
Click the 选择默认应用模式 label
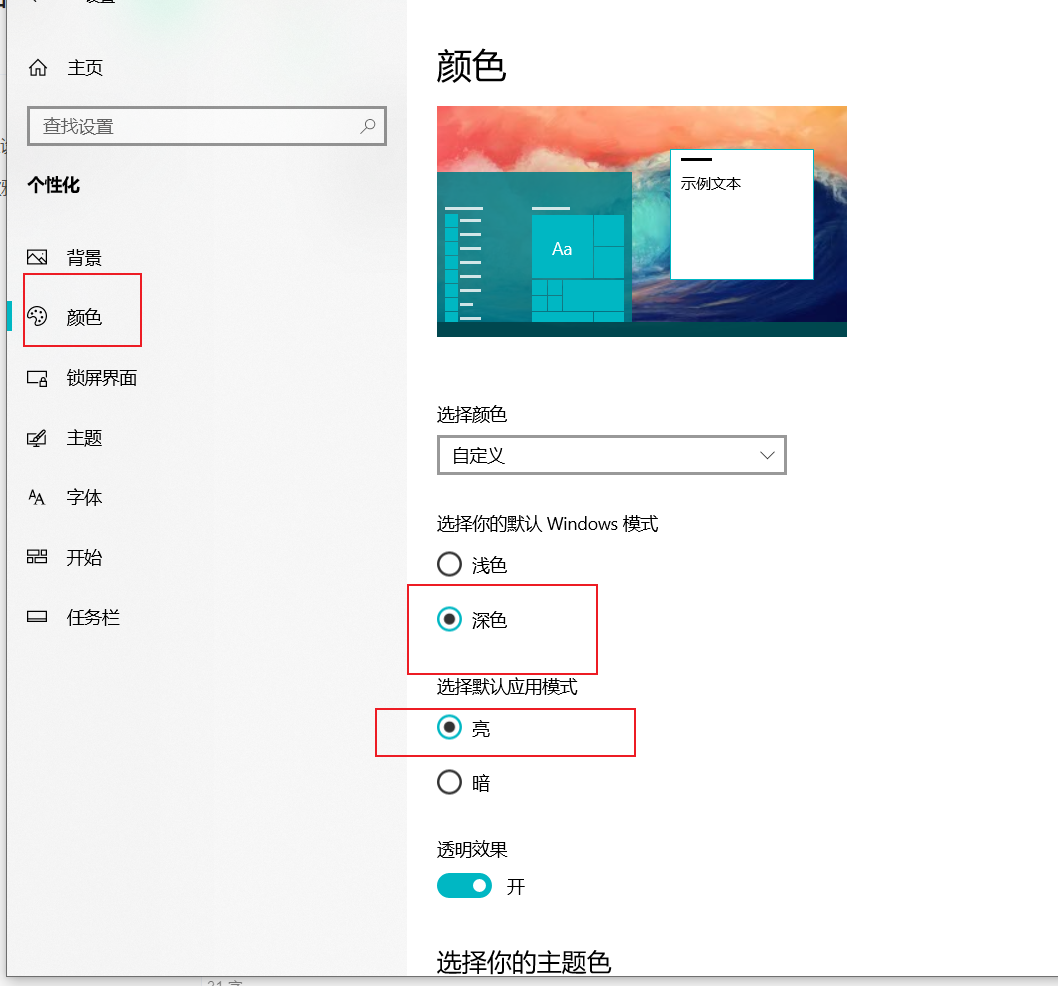click(x=507, y=687)
